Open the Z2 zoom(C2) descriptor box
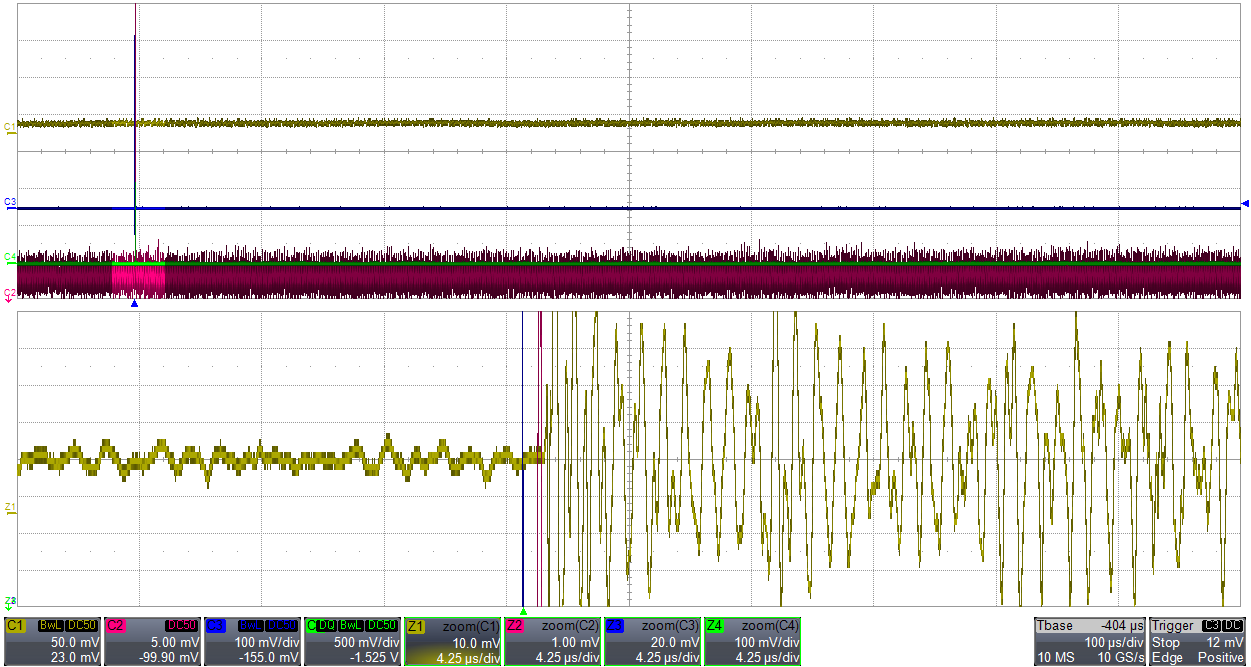 [553, 641]
